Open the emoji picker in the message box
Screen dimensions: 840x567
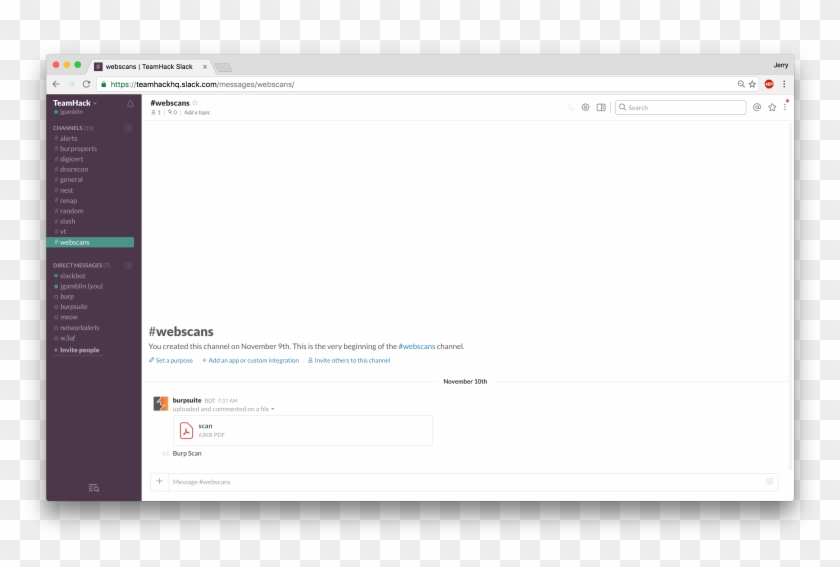point(769,481)
